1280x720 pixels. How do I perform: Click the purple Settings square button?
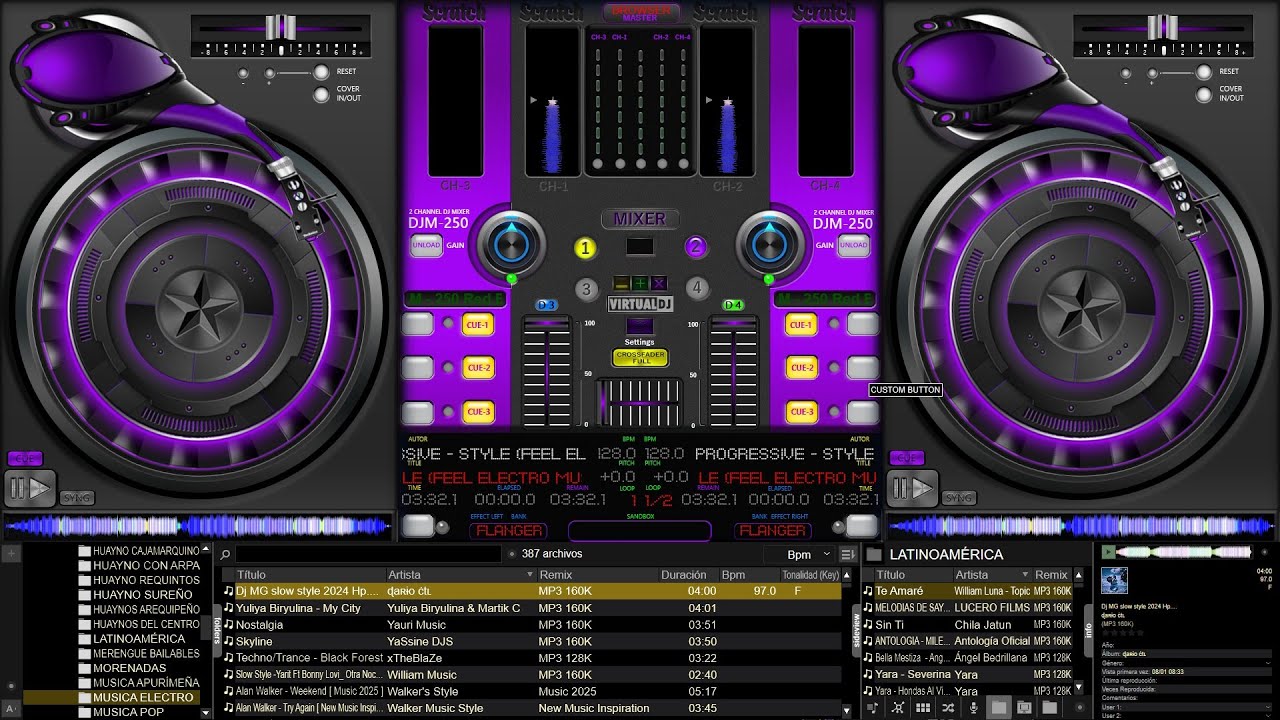640,326
